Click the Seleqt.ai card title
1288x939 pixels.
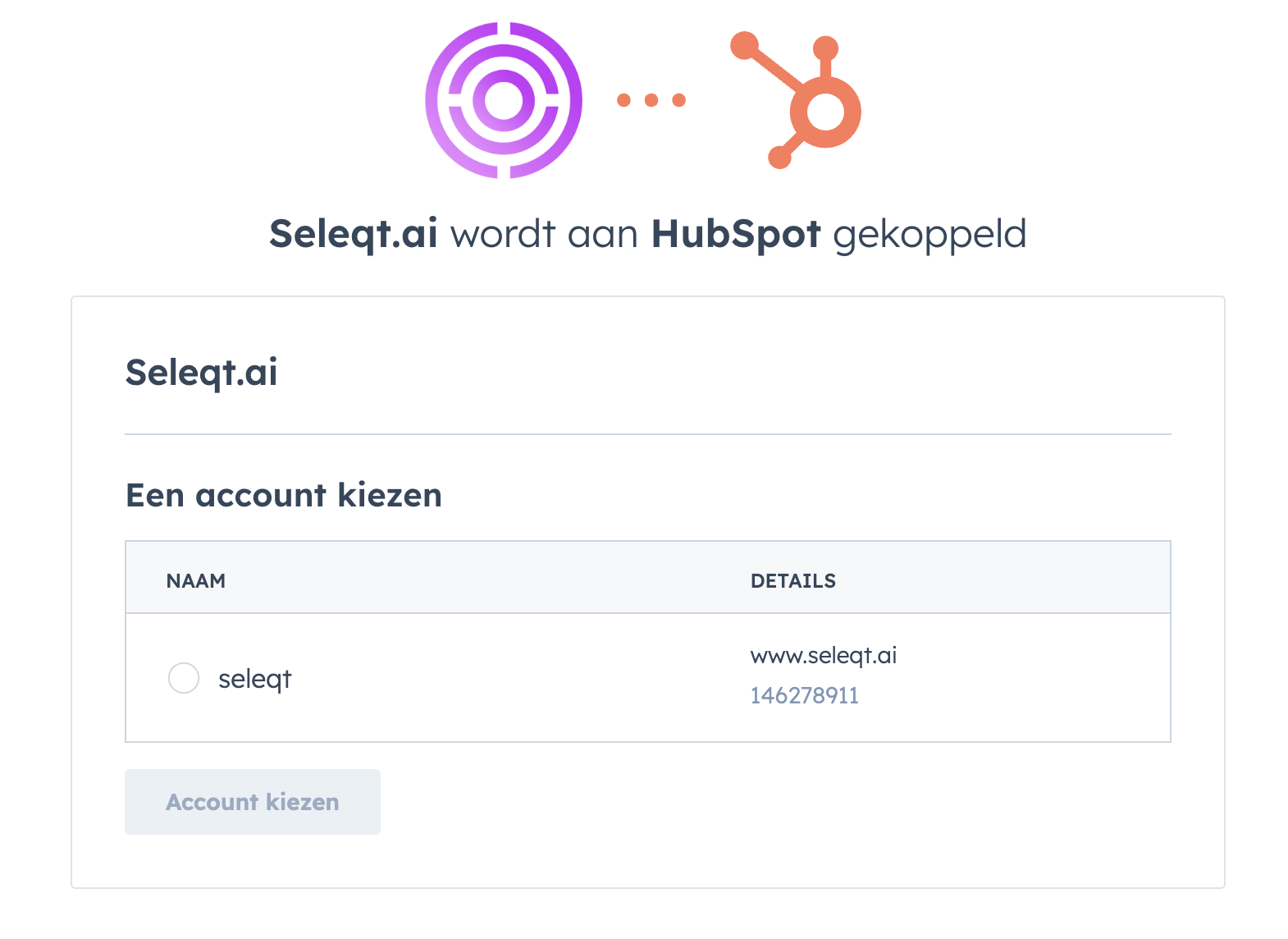click(x=201, y=372)
